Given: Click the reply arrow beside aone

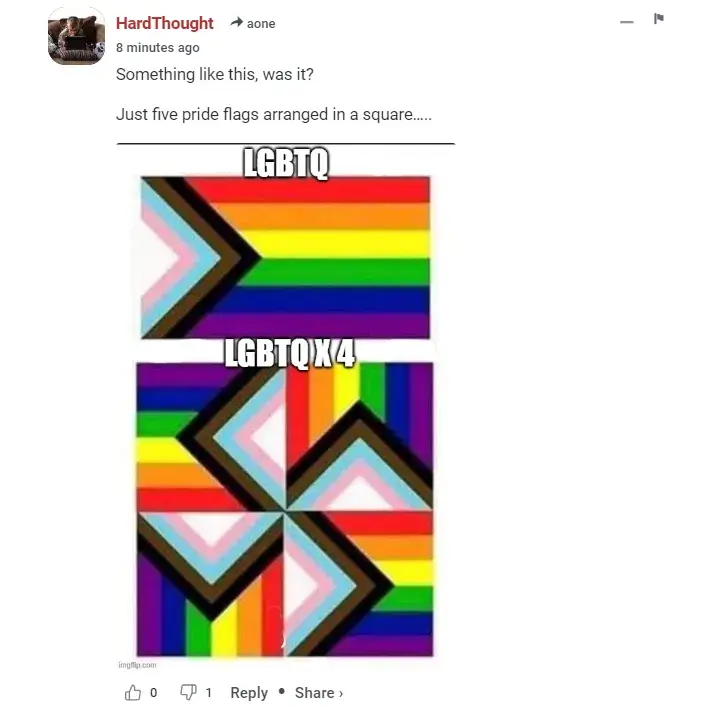Looking at the screenshot, I should tap(237, 22).
